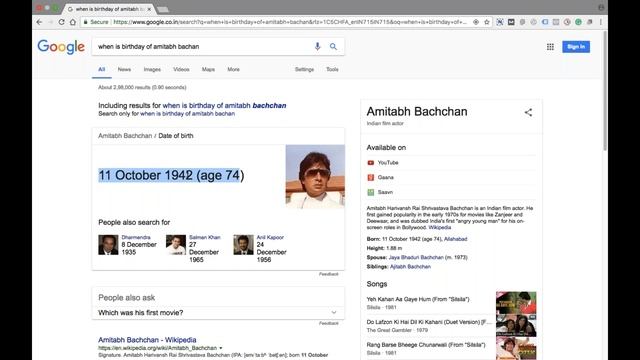Image resolution: width=640 pixels, height=360 pixels.
Task: Click the 'Yeh Kahan Aa Gaye Hum' song thumbnail
Action: point(516,302)
